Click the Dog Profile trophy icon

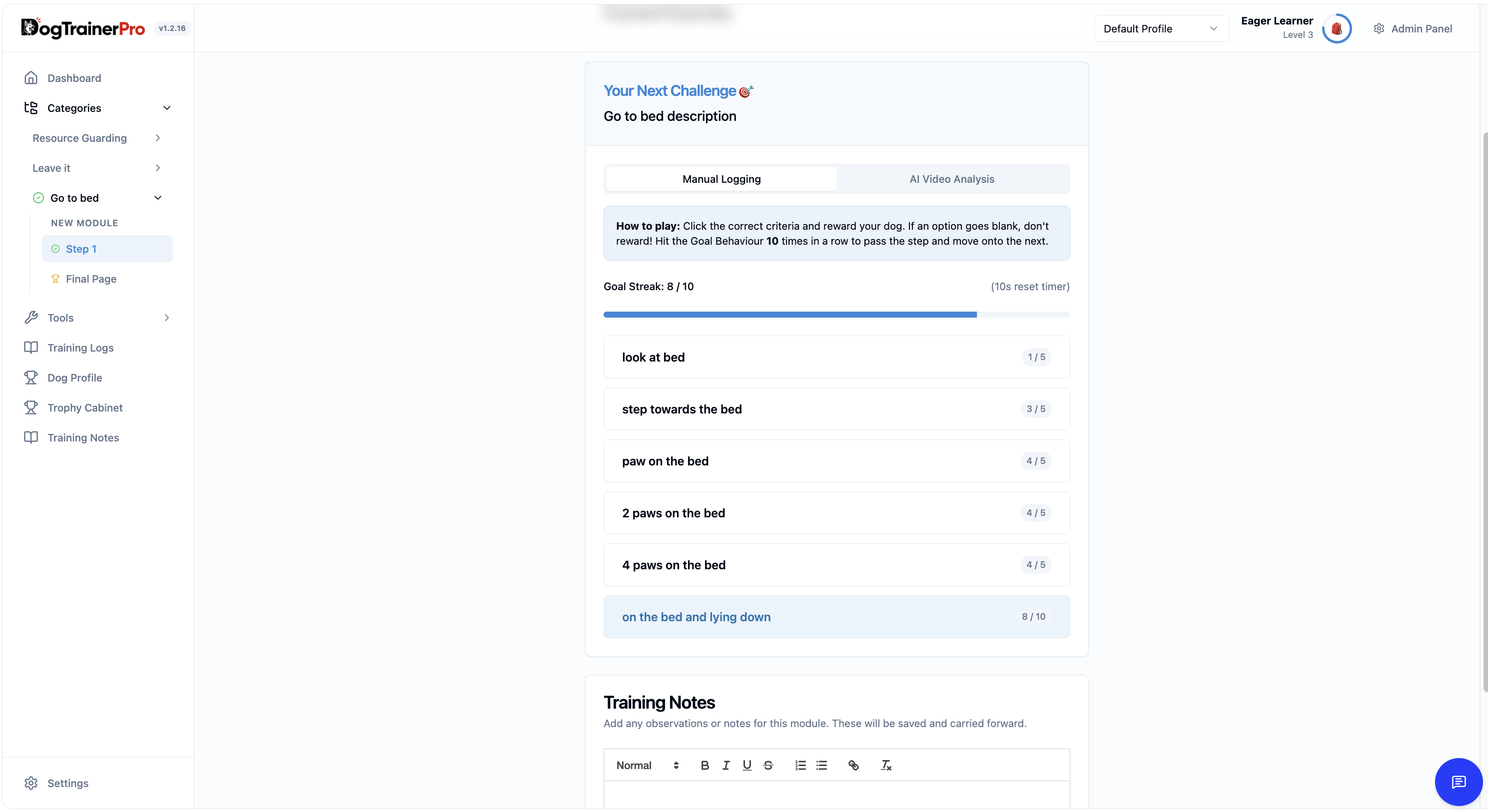[x=31, y=378]
